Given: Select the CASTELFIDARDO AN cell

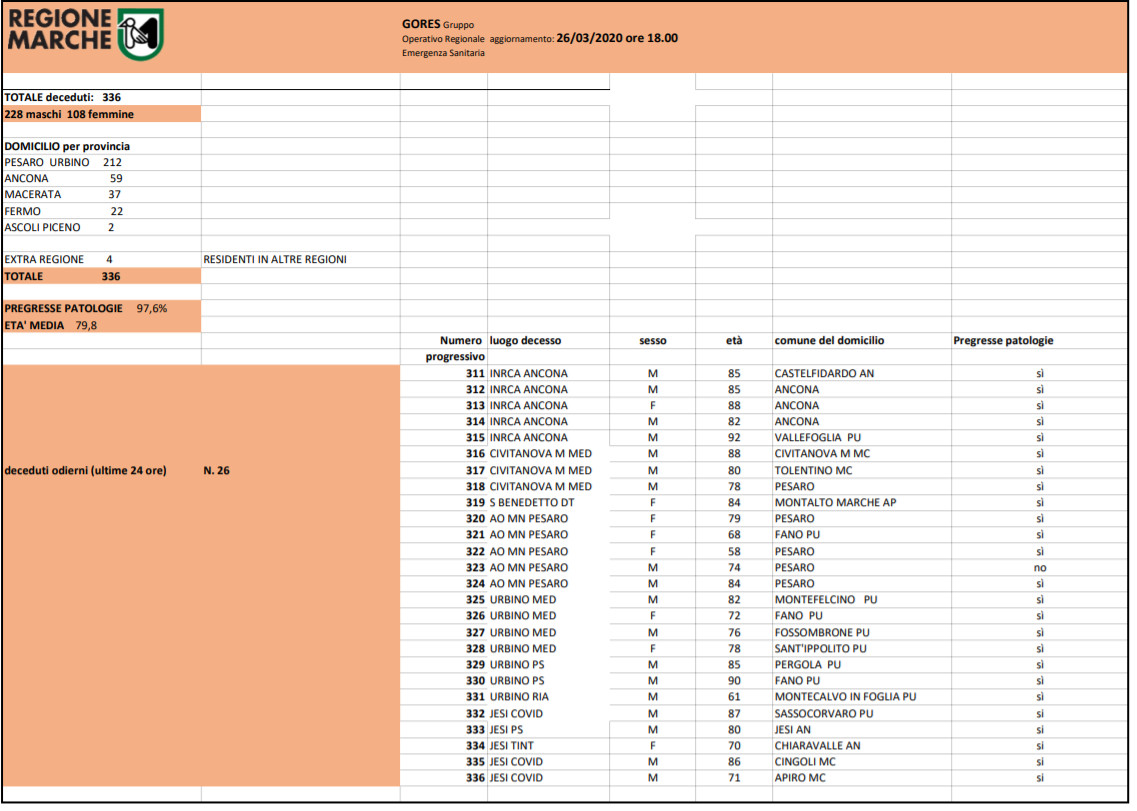Looking at the screenshot, I should 824,374.
